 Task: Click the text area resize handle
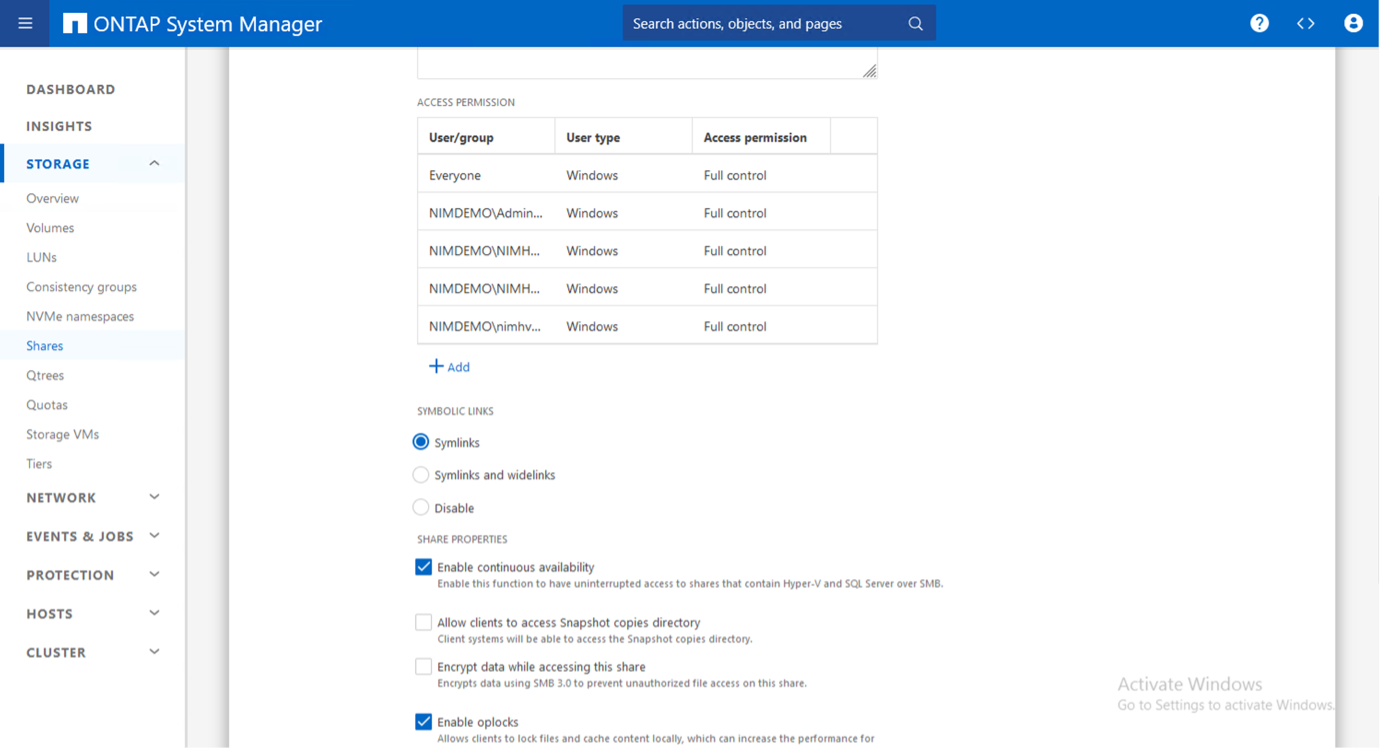tap(869, 71)
